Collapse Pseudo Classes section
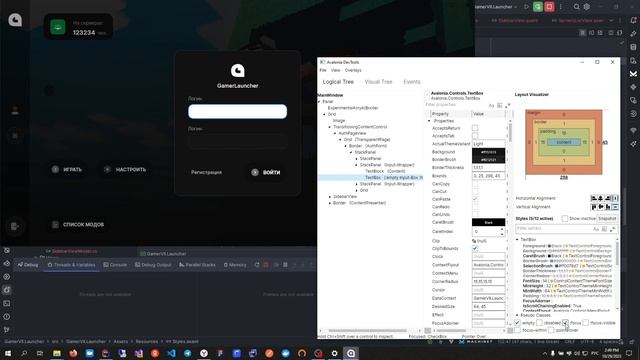The height and width of the screenshot is (360, 640). (x=517, y=315)
